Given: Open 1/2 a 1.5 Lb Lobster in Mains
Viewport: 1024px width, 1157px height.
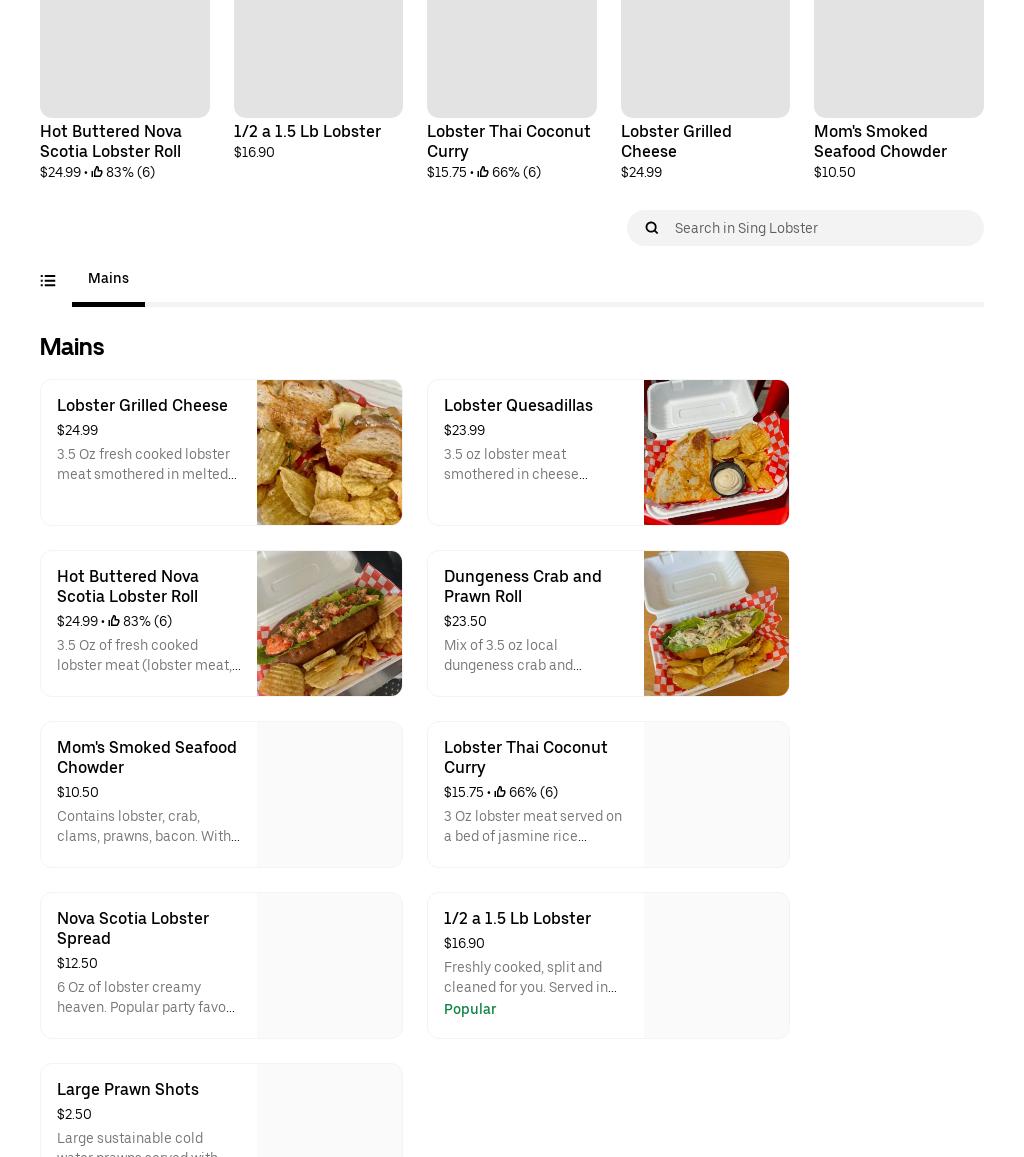Looking at the screenshot, I should click(517, 918).
